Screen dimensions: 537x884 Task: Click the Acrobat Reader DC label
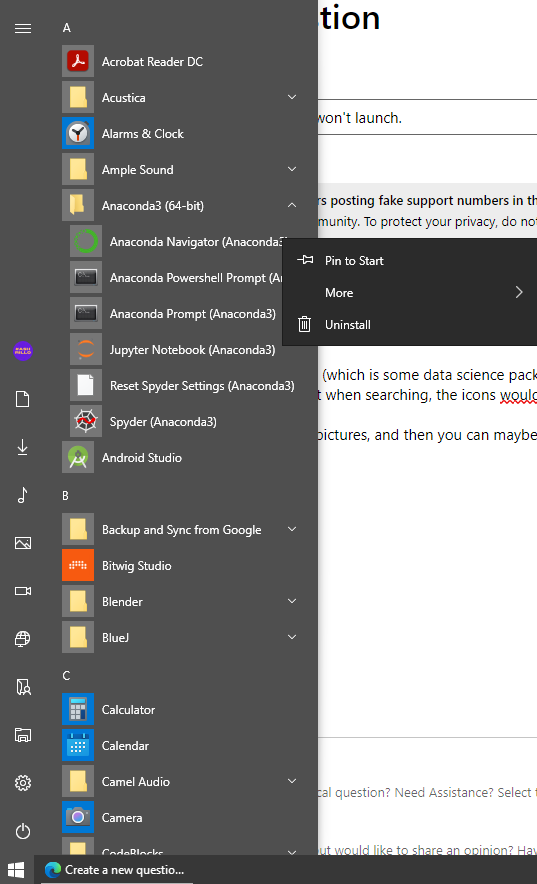[153, 62]
